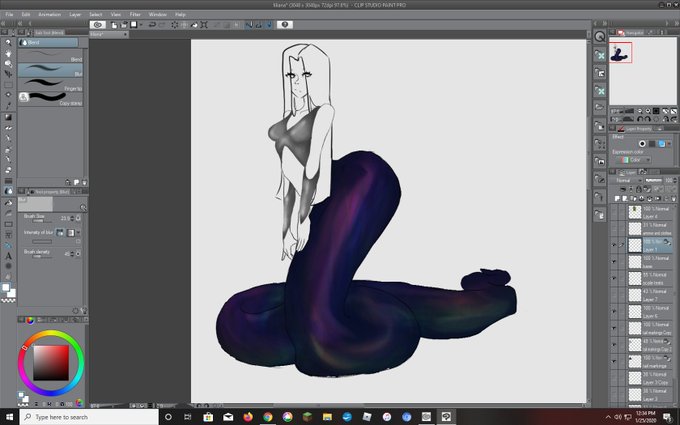Select the Zoom magnifier tool
Screen dimensions: 680x425
tap(8, 42)
